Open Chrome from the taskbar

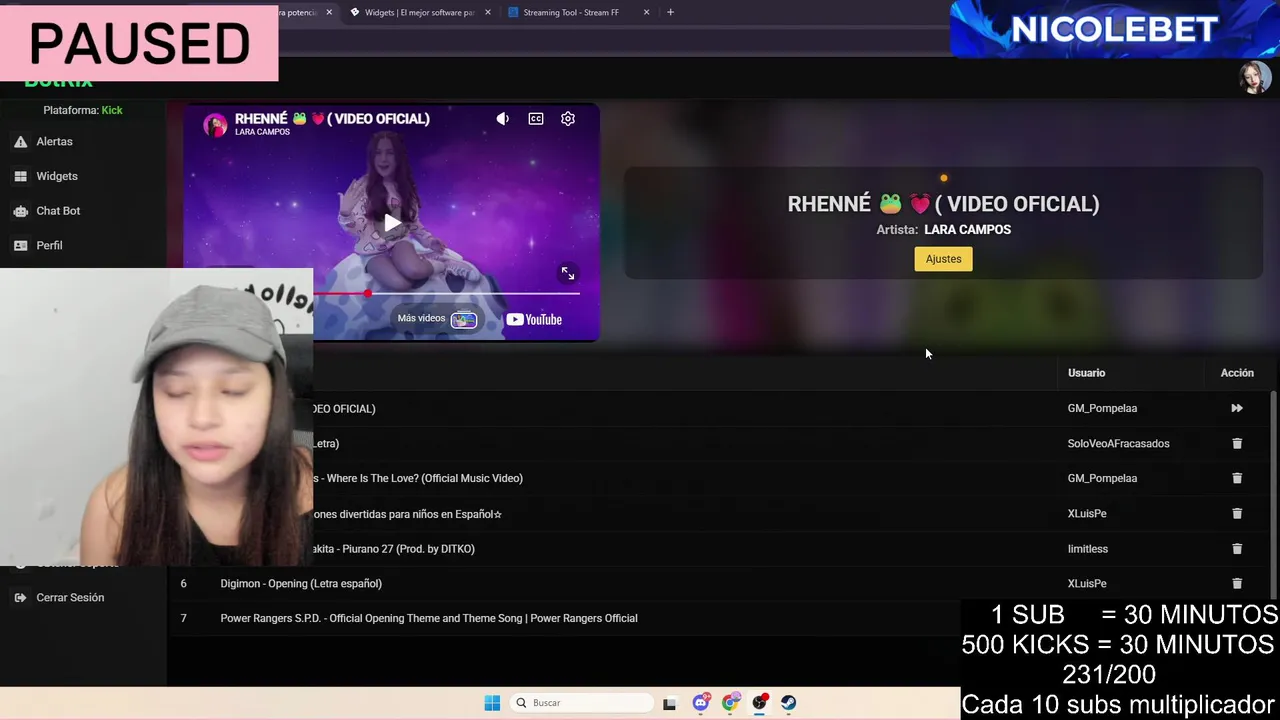tap(730, 703)
